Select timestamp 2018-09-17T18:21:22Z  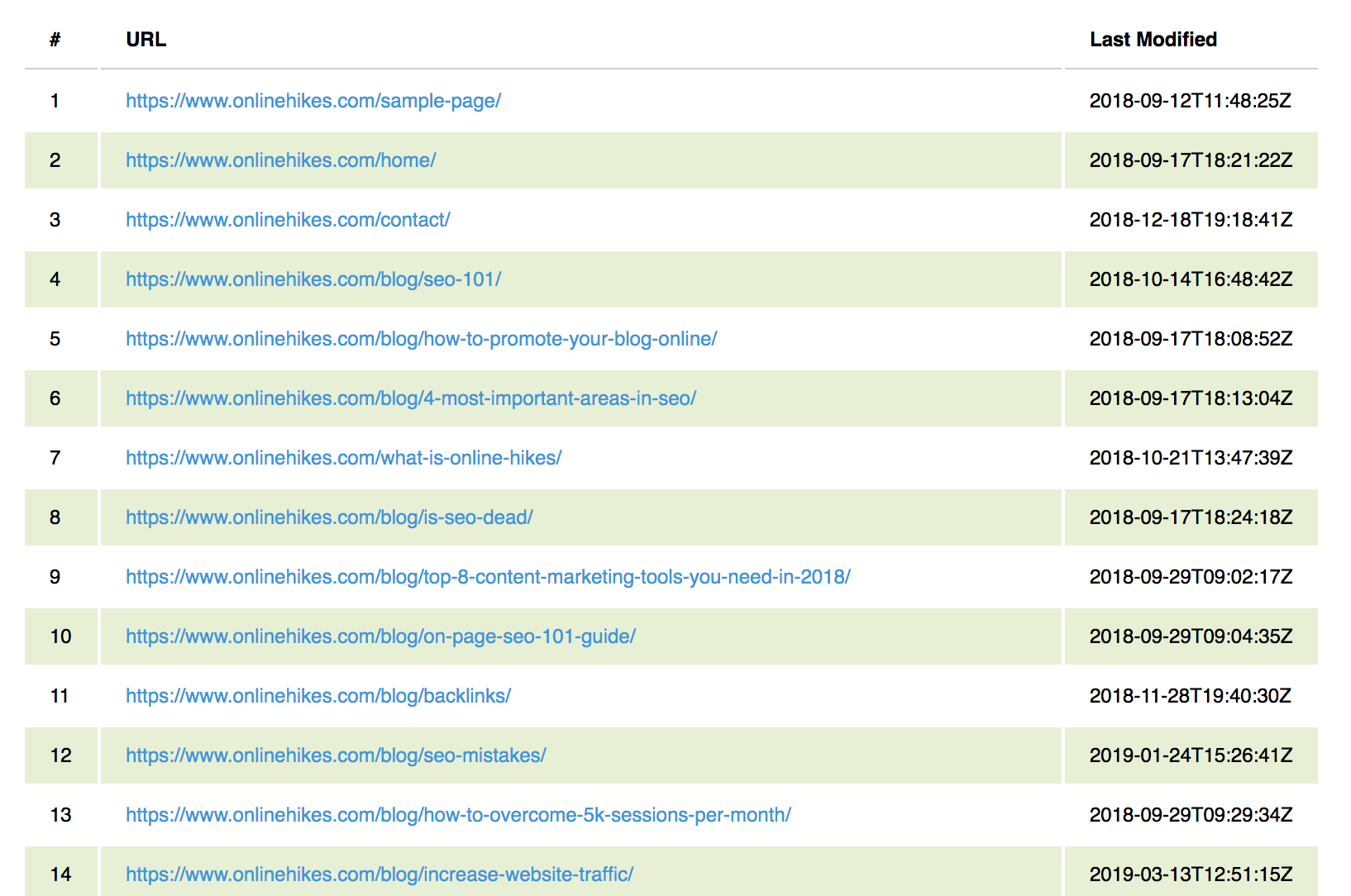pos(1191,160)
